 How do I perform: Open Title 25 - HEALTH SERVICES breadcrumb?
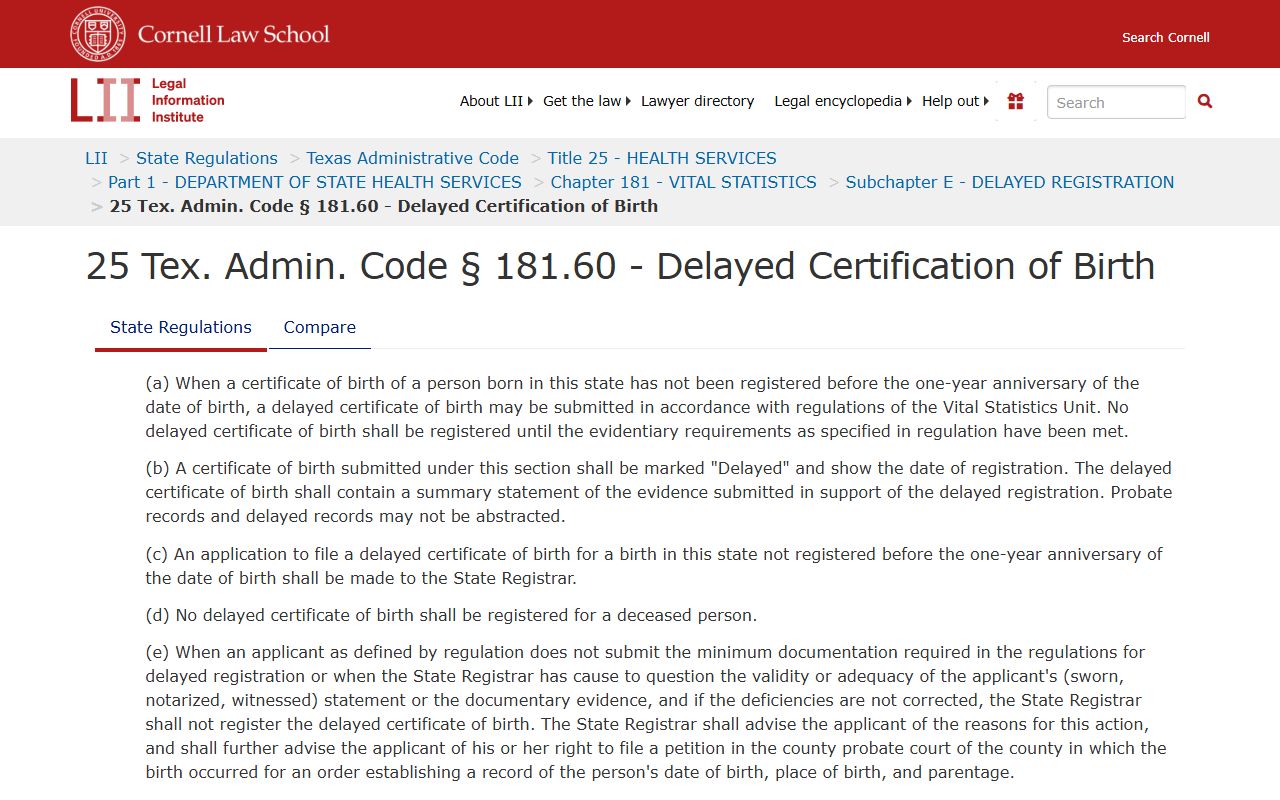coord(662,158)
